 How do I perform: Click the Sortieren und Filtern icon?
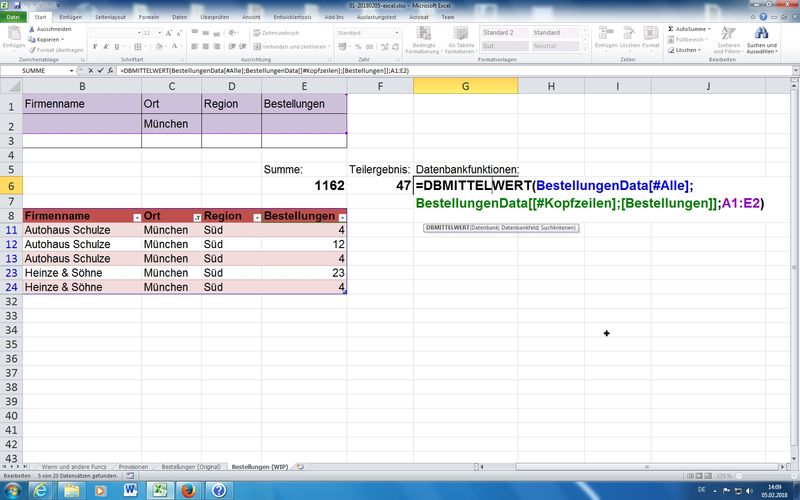click(x=729, y=35)
